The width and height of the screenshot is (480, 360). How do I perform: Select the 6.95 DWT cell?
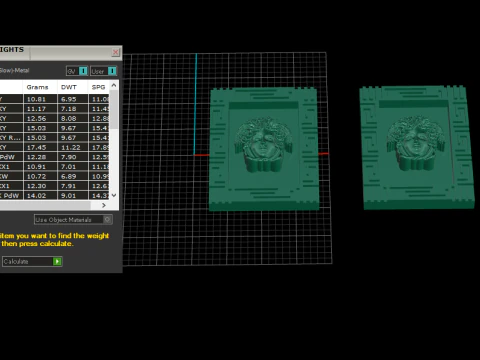[x=73, y=99]
